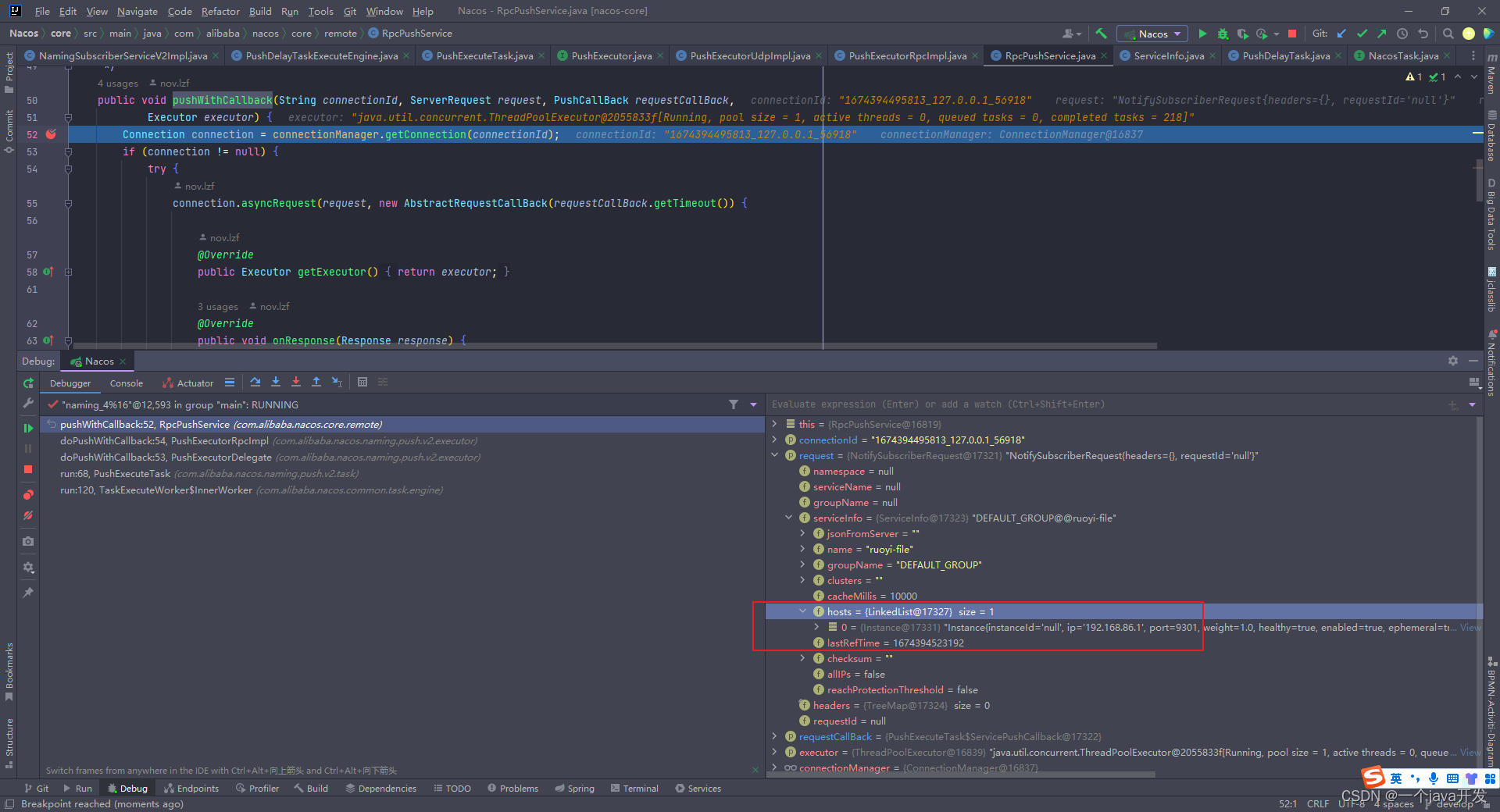Collapse the serviceInfo tree node
This screenshot has height=812, width=1500.
[788, 518]
